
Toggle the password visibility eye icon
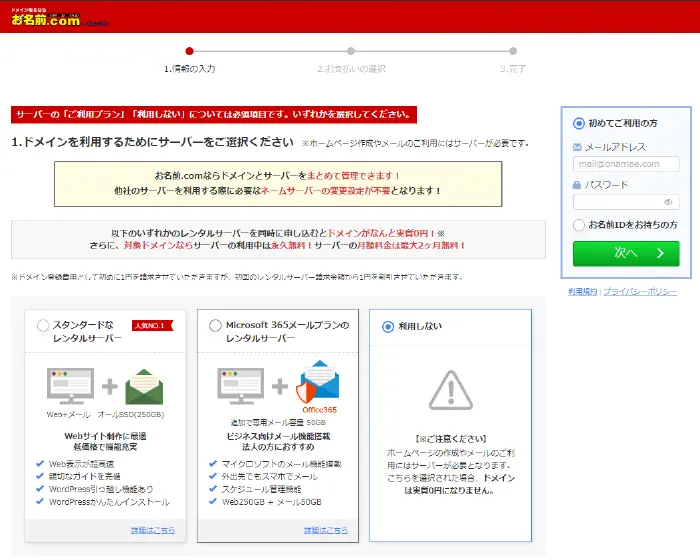[x=668, y=202]
